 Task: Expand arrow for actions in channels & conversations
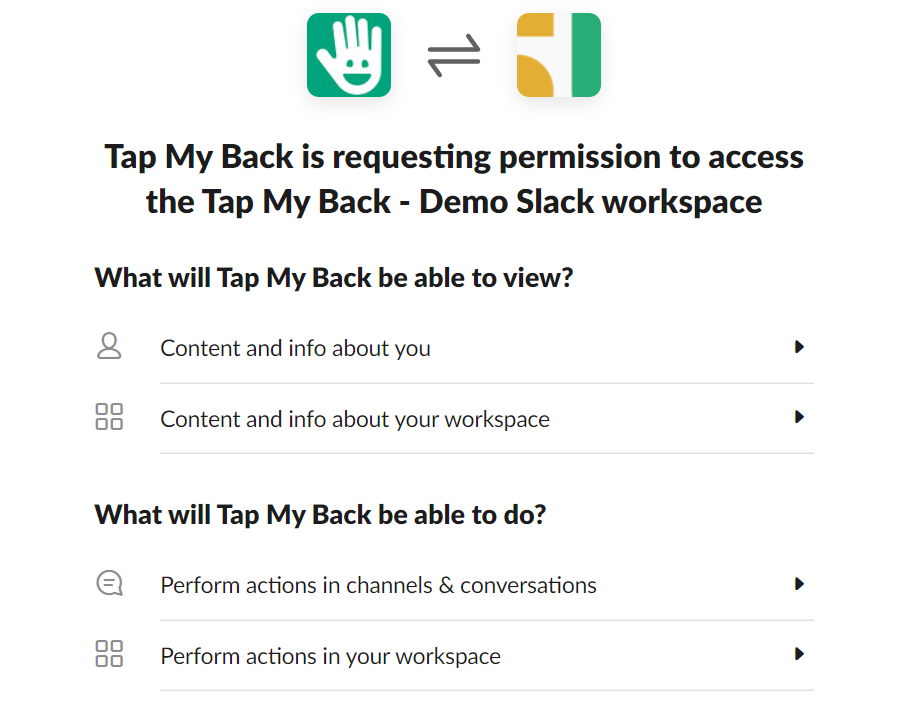799,584
